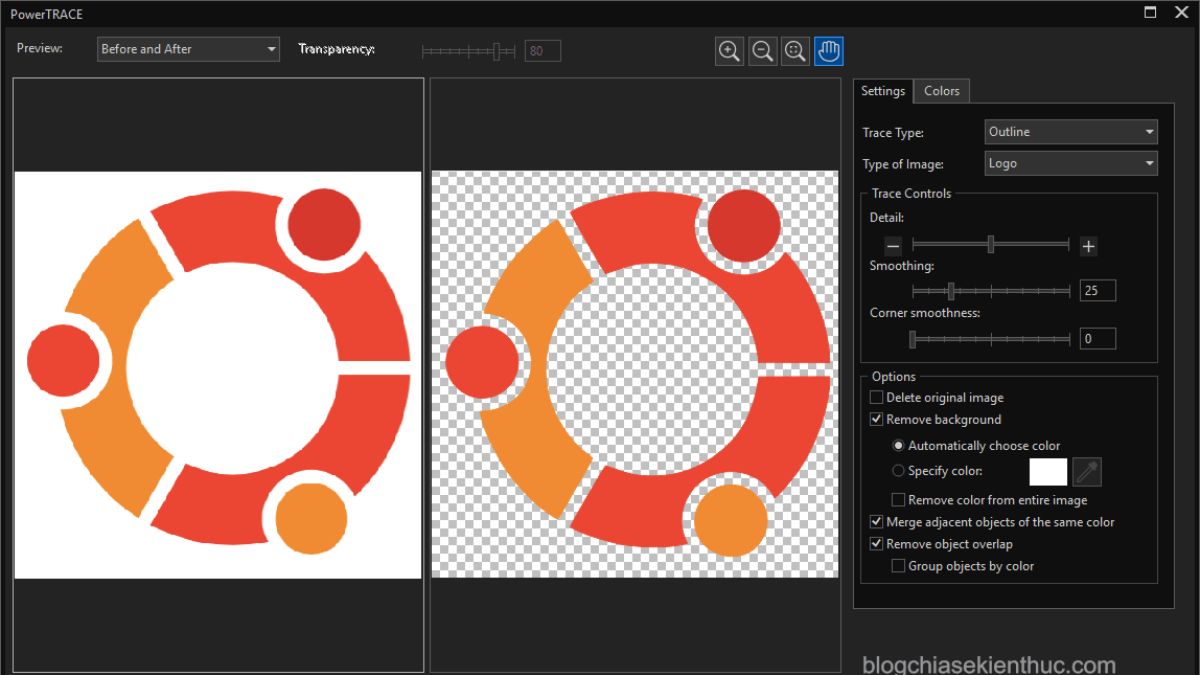Click the 'Trace Controls' group label
The height and width of the screenshot is (675, 1200).
912,194
